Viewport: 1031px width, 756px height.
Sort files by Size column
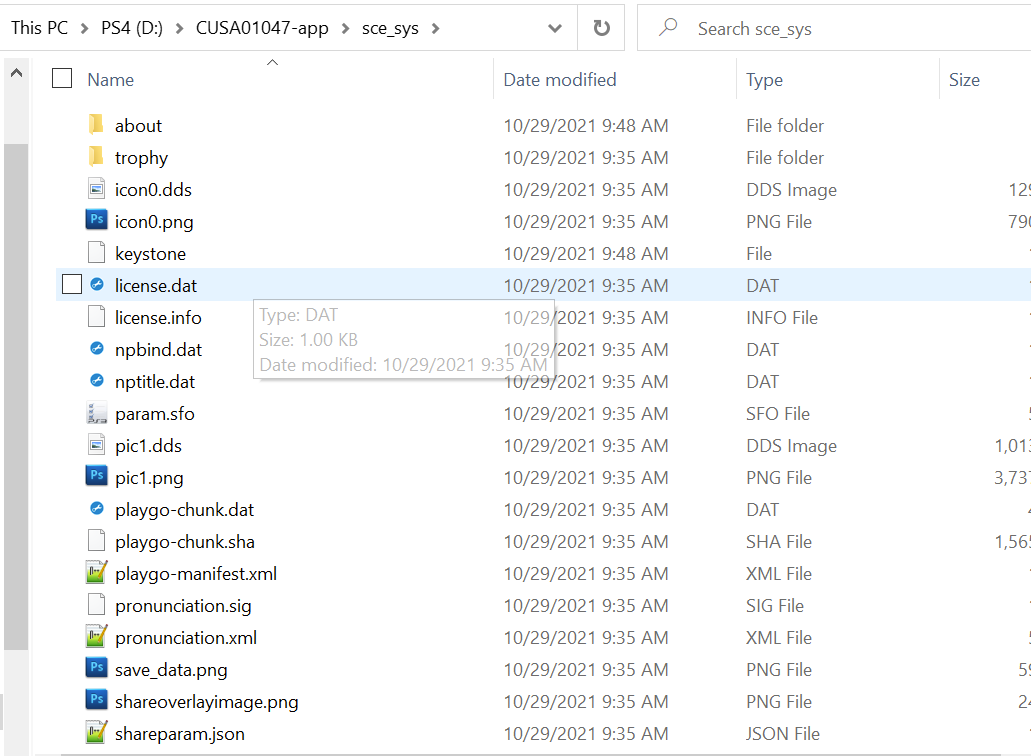pyautogui.click(x=964, y=80)
